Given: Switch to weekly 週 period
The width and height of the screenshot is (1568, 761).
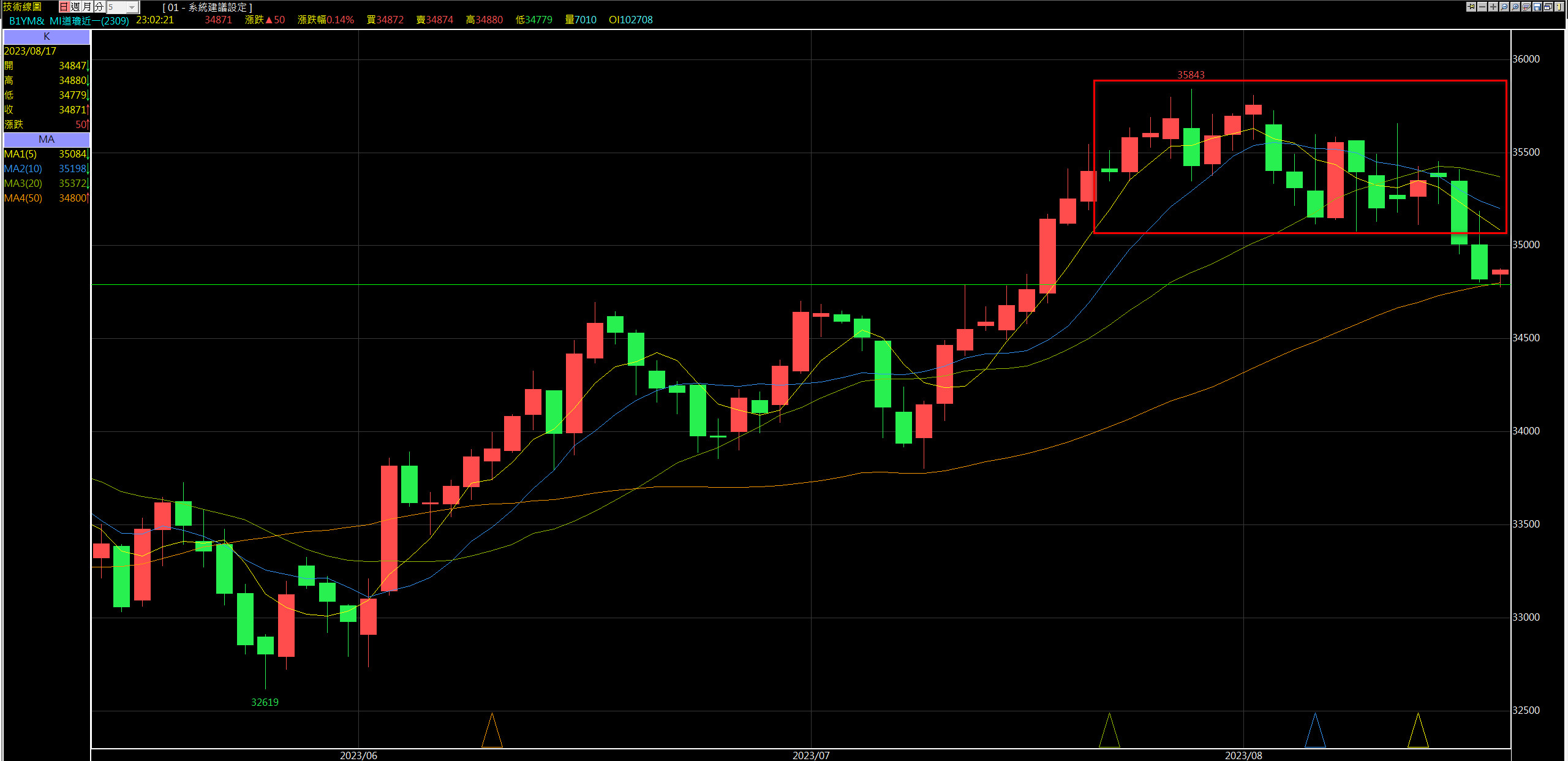Looking at the screenshot, I should pyautogui.click(x=75, y=7).
